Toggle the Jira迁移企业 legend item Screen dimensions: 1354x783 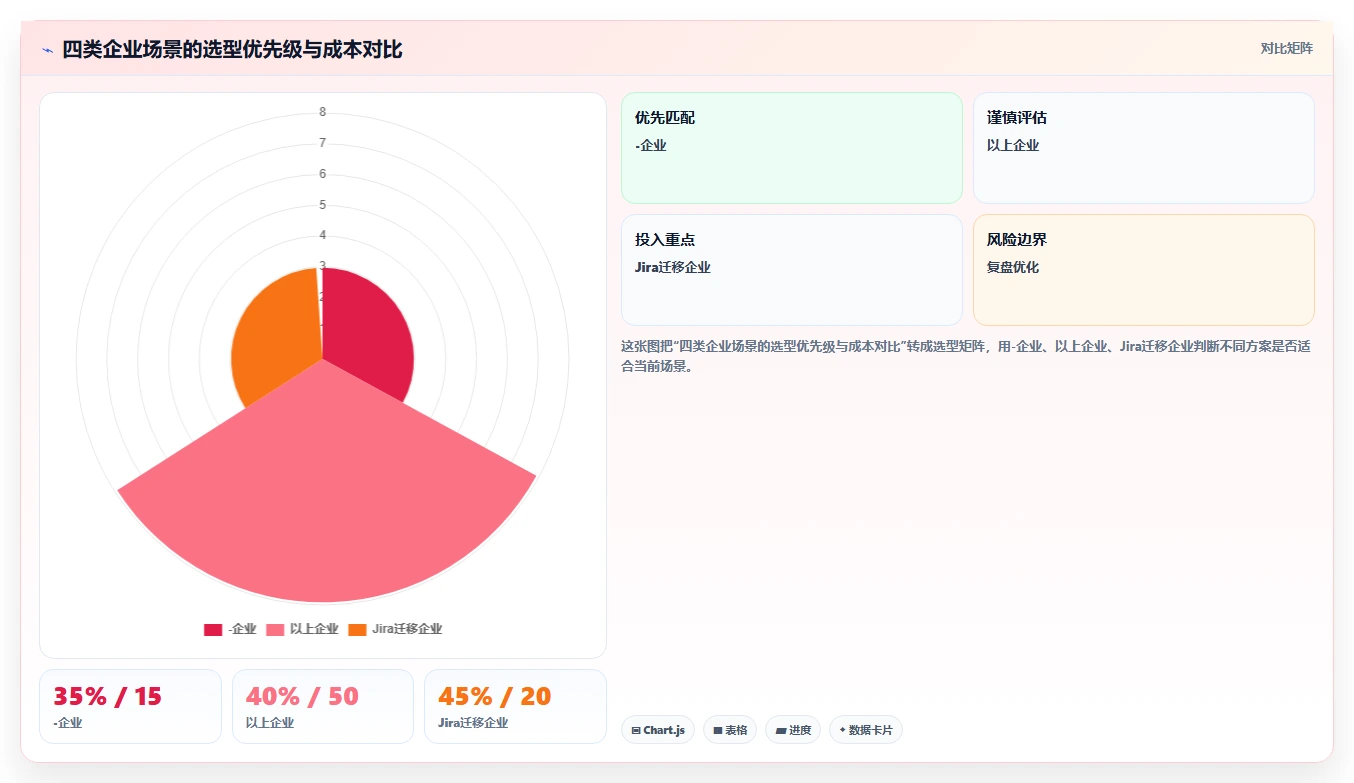click(x=395, y=629)
